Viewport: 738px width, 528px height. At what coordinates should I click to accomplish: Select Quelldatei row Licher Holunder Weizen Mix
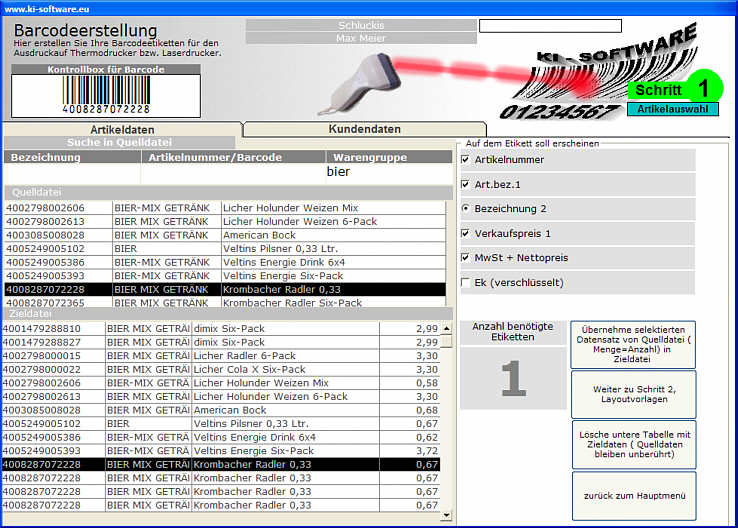tap(225, 208)
